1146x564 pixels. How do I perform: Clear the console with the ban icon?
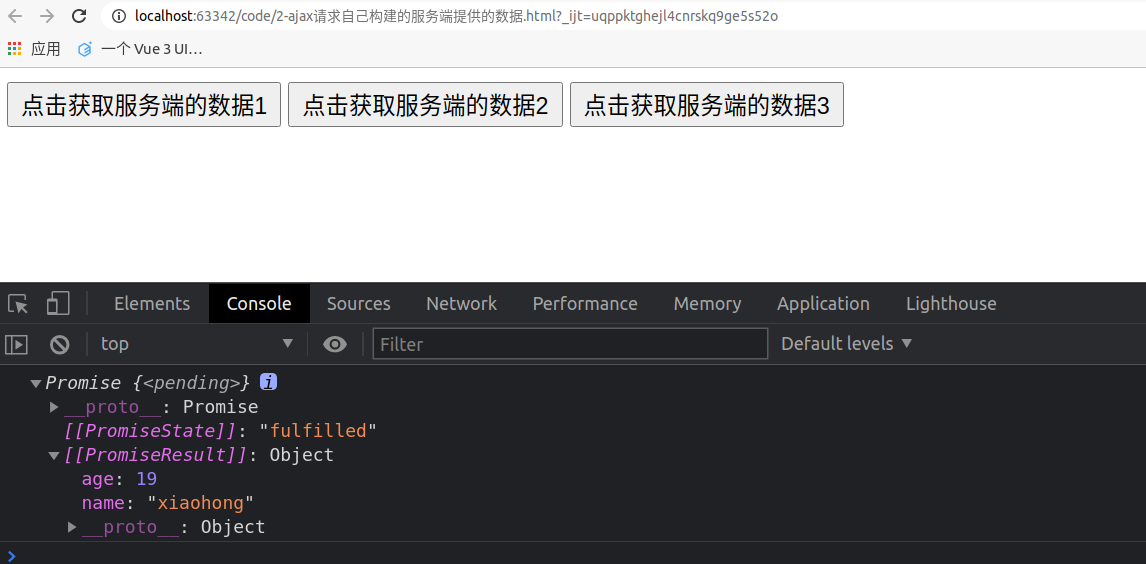point(59,344)
